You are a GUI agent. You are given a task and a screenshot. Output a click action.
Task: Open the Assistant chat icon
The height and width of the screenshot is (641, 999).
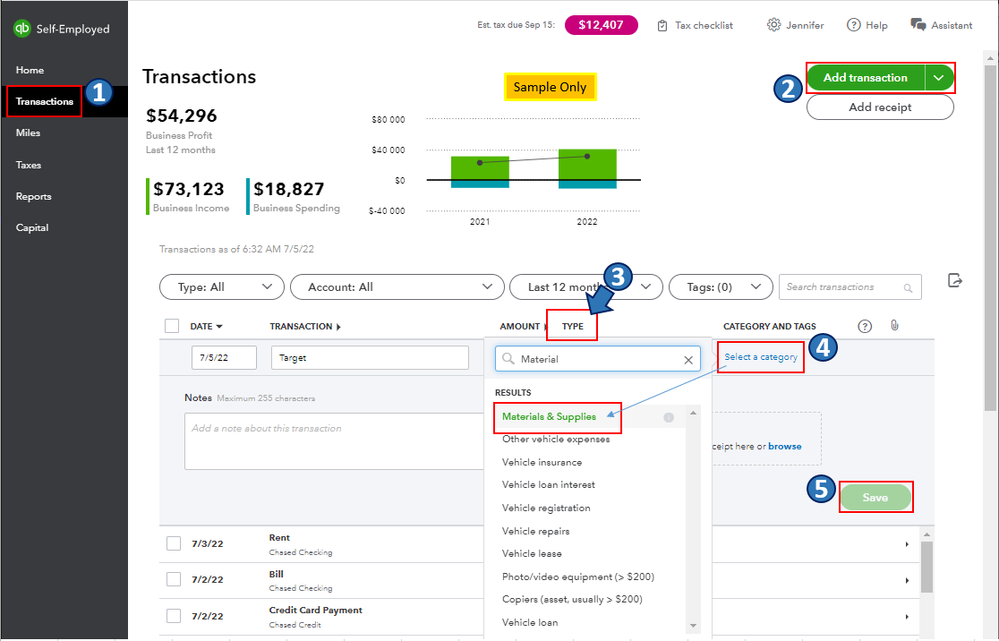(x=918, y=25)
